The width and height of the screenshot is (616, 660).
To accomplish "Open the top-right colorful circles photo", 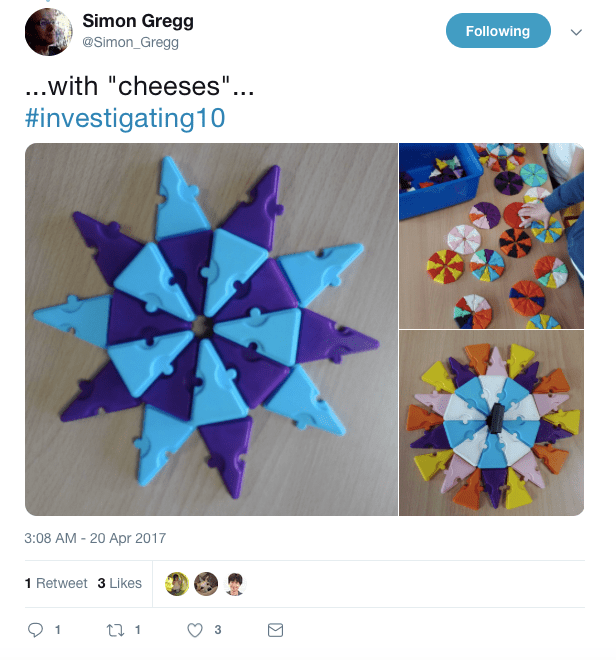I will [491, 235].
